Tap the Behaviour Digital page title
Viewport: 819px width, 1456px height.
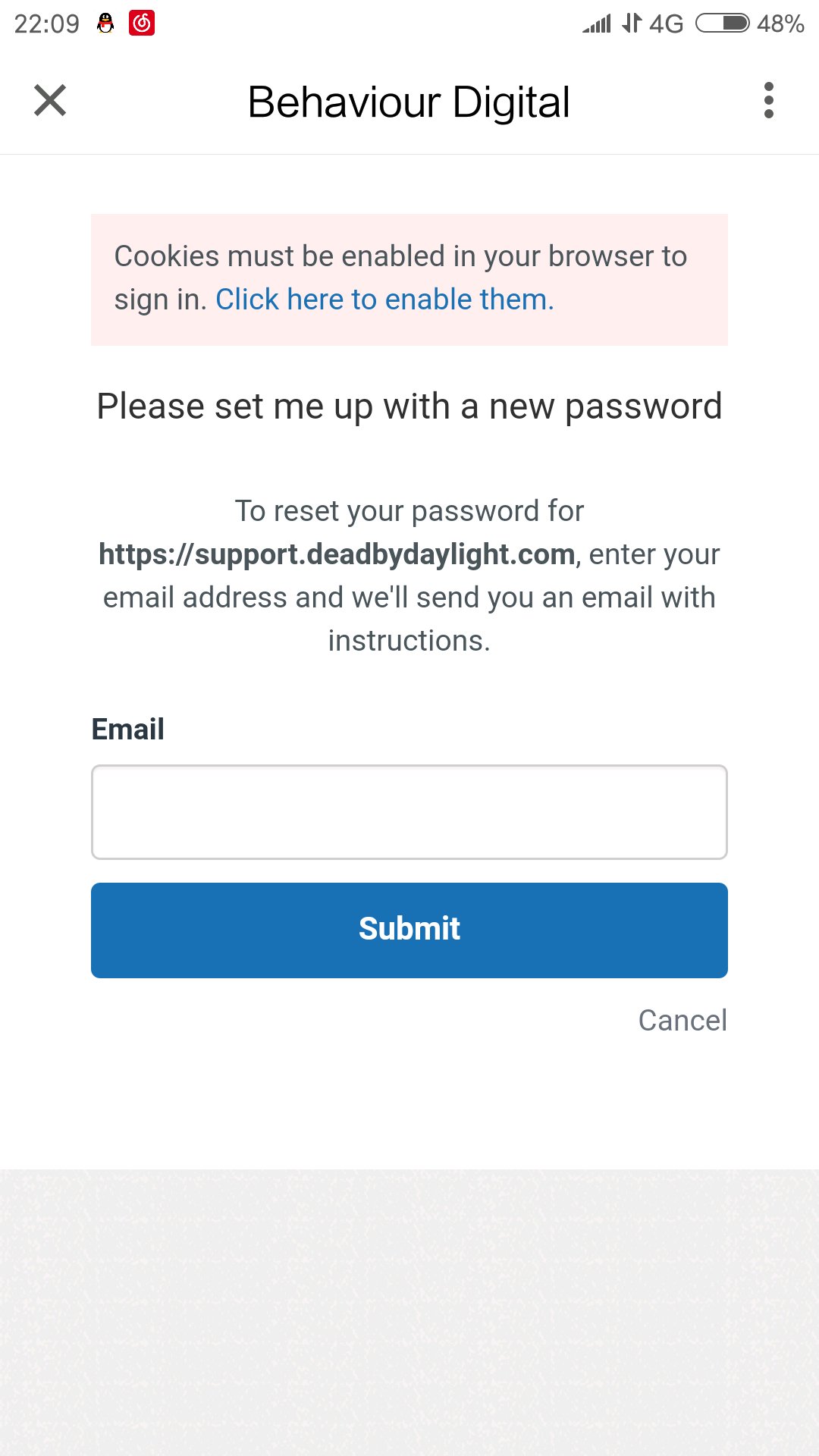(409, 102)
